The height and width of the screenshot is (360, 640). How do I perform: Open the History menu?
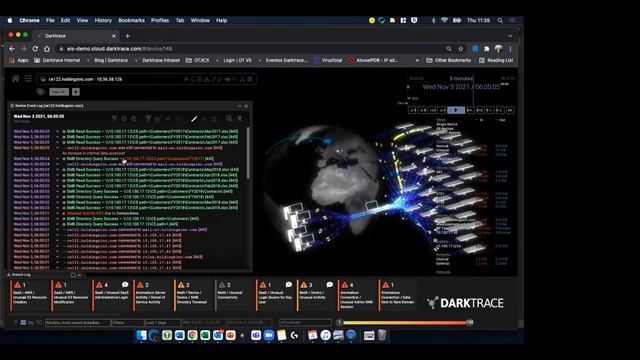click(x=103, y=20)
